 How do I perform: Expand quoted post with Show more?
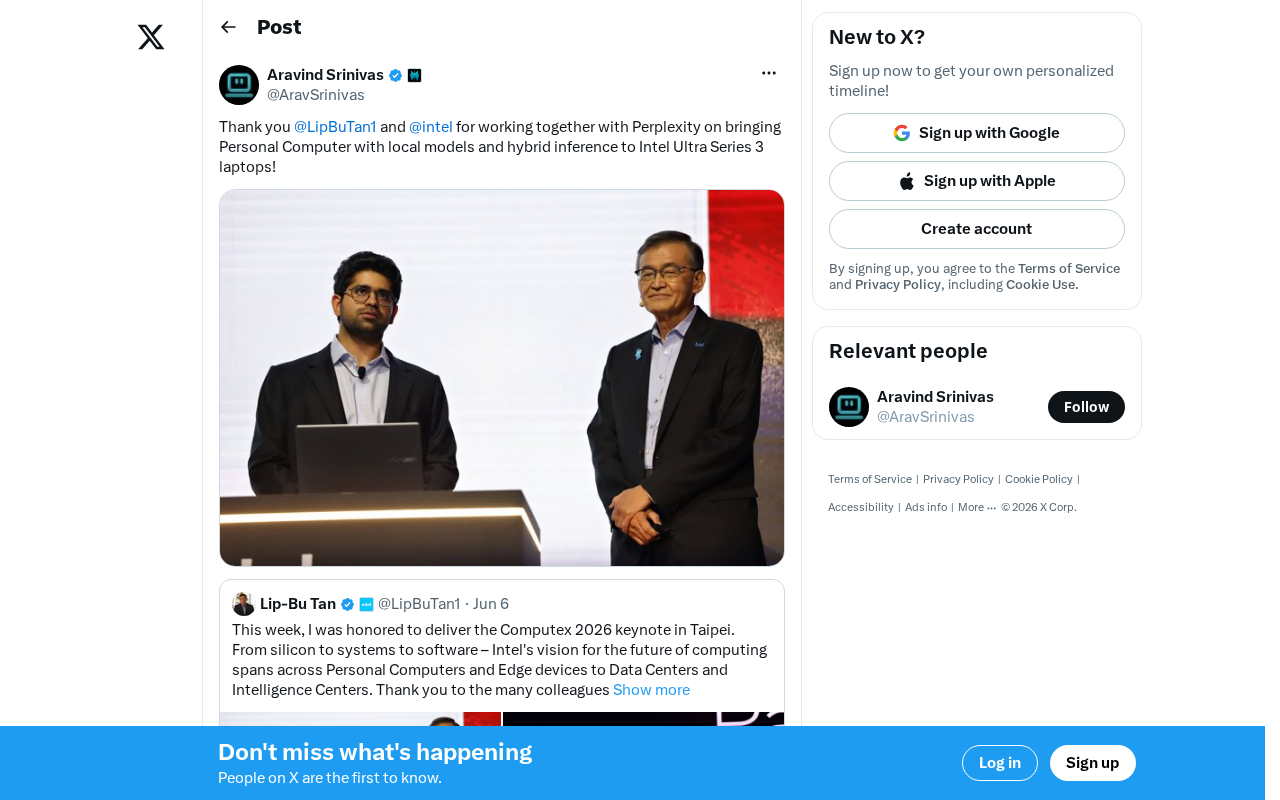coord(651,690)
